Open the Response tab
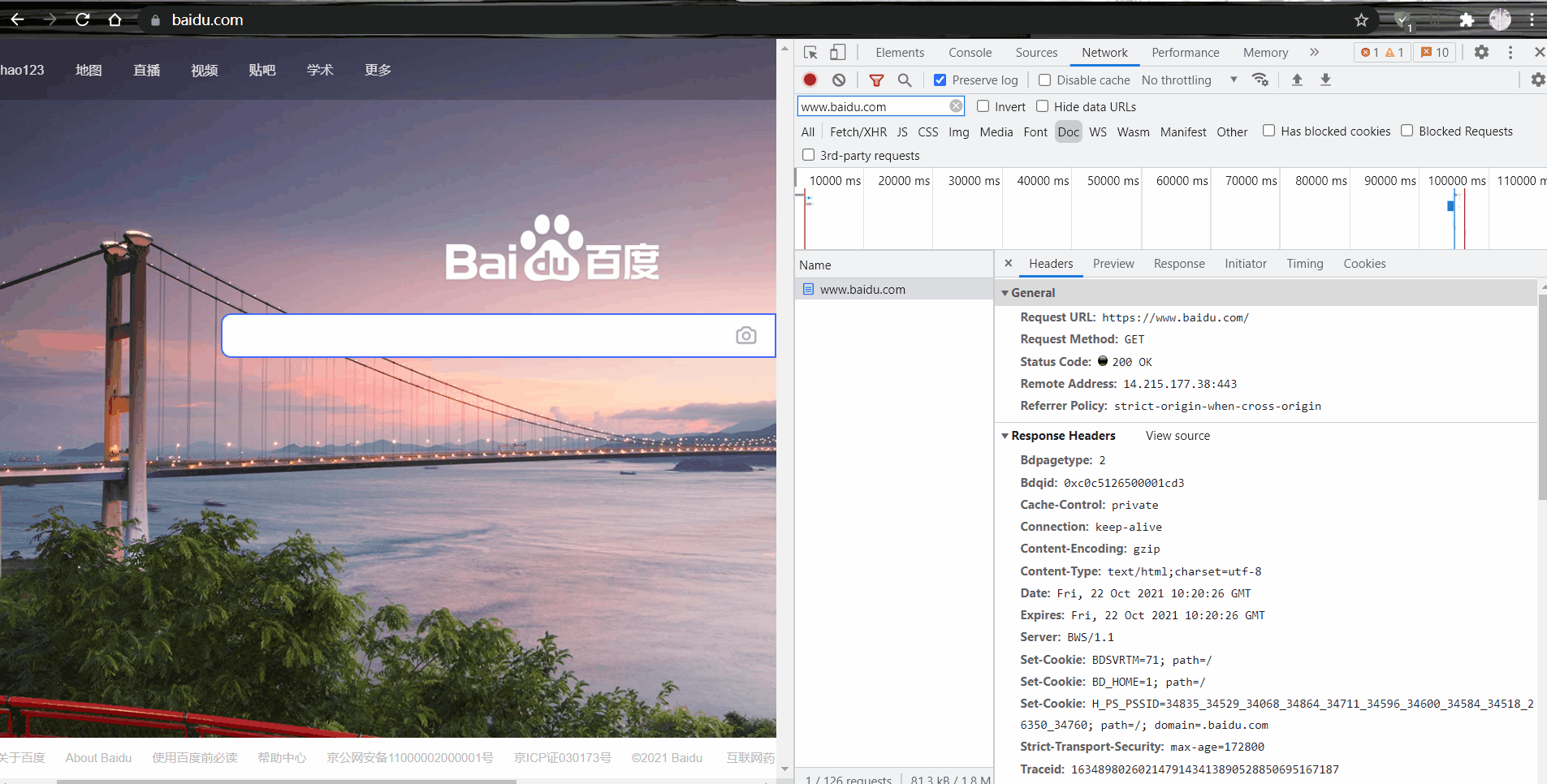 [x=1179, y=264]
